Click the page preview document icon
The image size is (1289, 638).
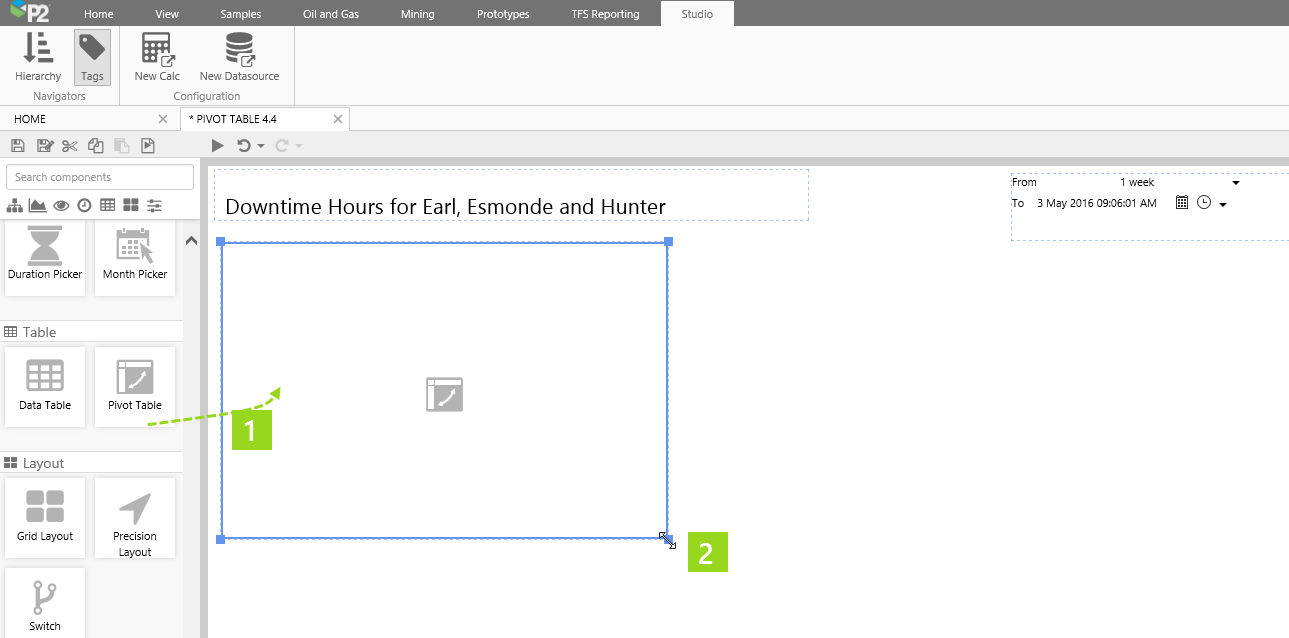point(148,146)
